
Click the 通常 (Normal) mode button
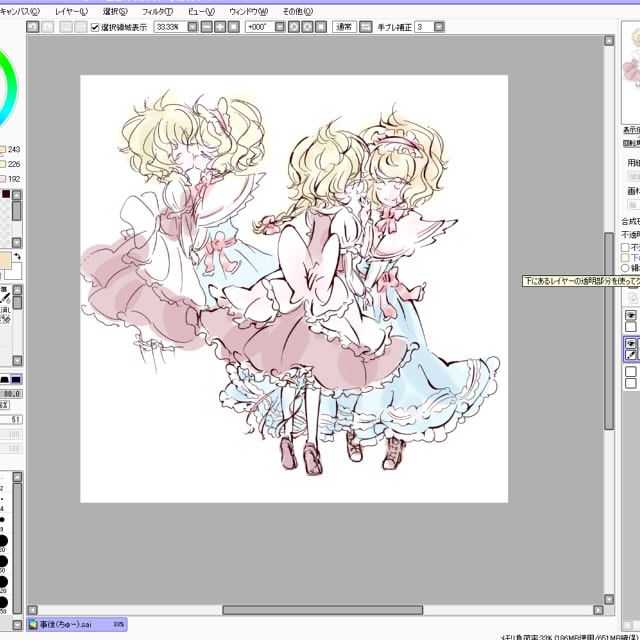[x=344, y=27]
